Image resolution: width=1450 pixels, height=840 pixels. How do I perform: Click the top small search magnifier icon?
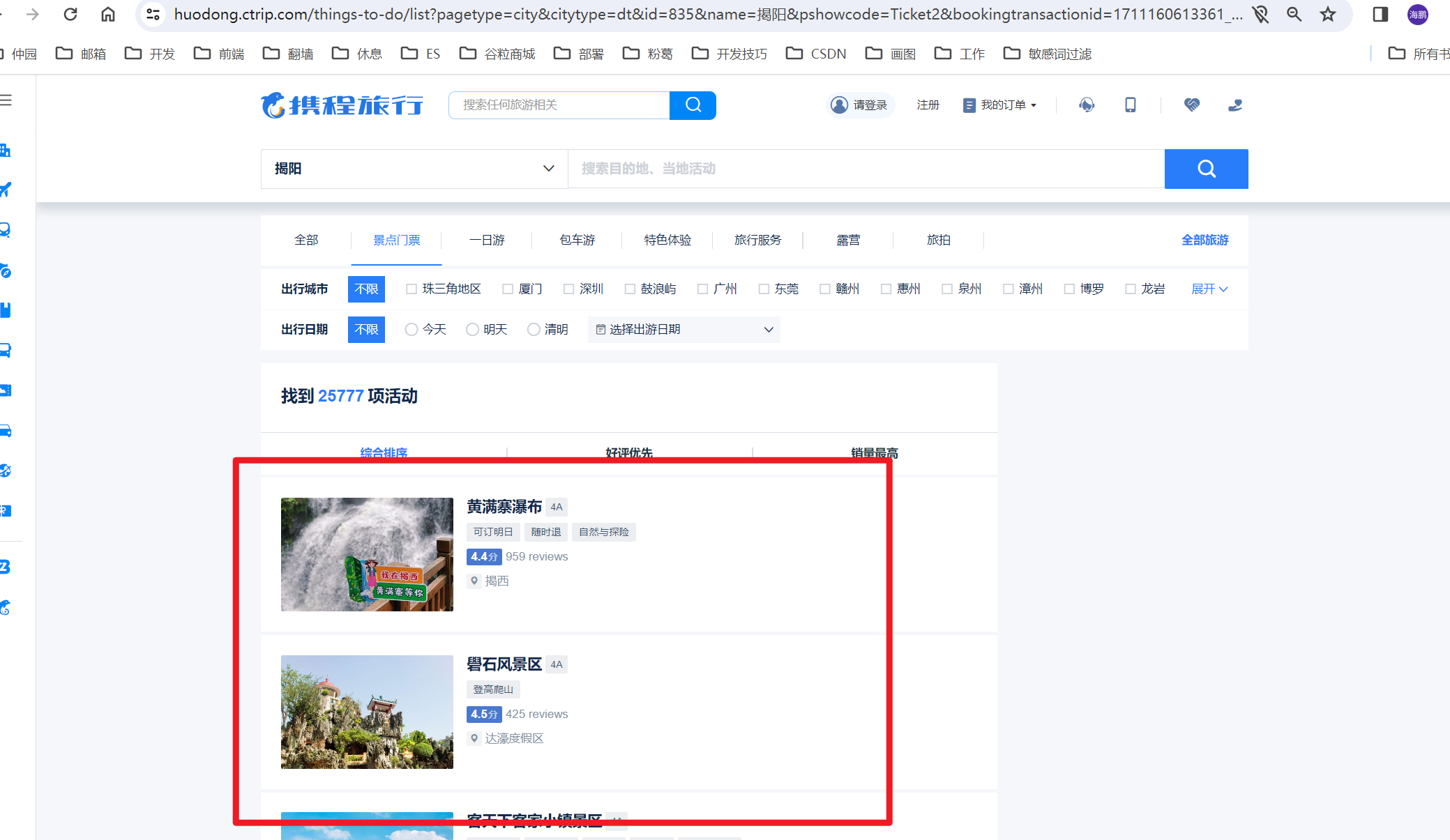693,105
